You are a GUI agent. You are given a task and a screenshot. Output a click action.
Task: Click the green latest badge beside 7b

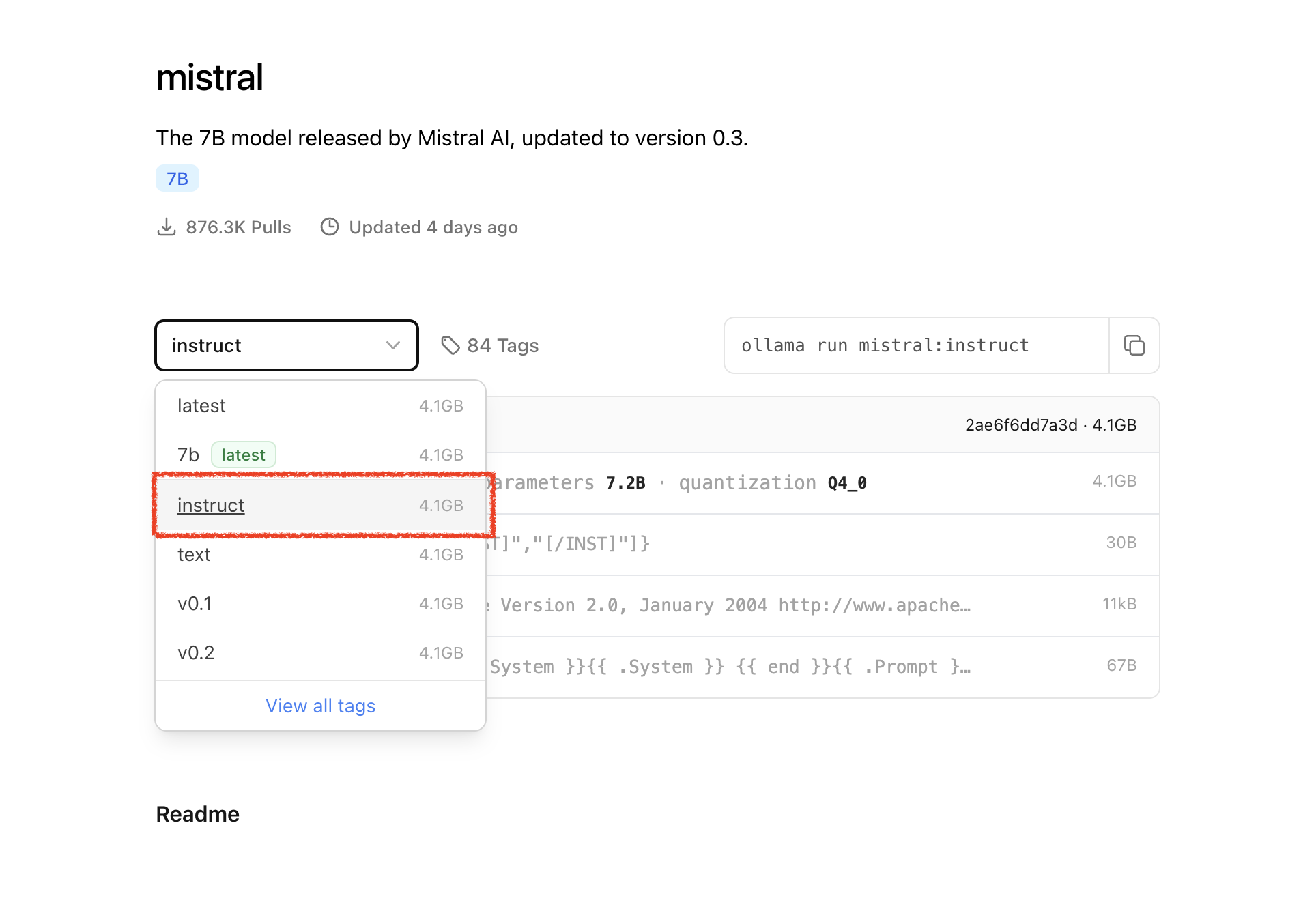[243, 455]
